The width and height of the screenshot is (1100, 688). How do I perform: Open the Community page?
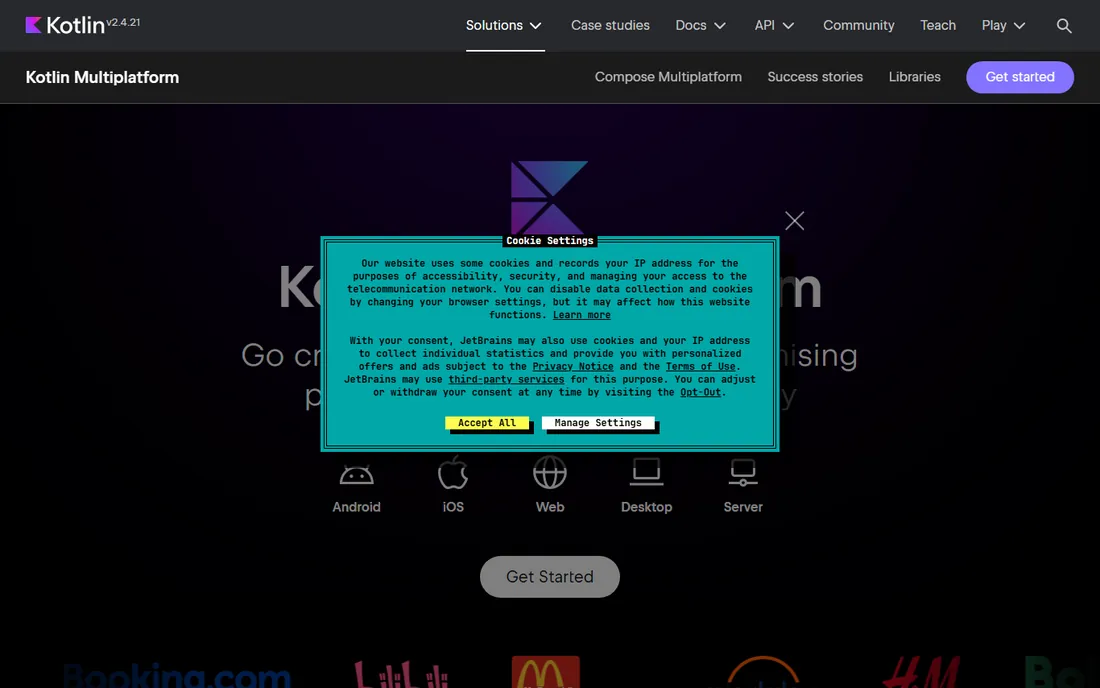(x=858, y=25)
